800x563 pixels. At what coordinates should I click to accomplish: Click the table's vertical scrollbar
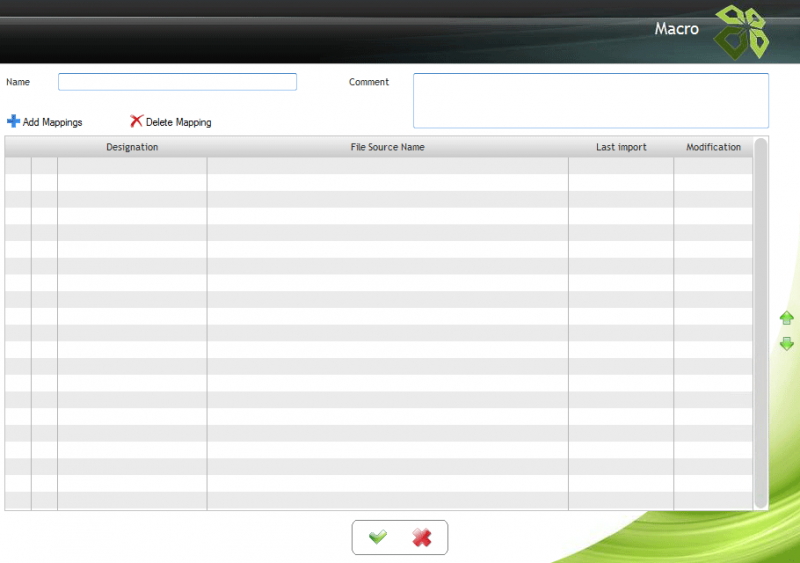tap(761, 320)
